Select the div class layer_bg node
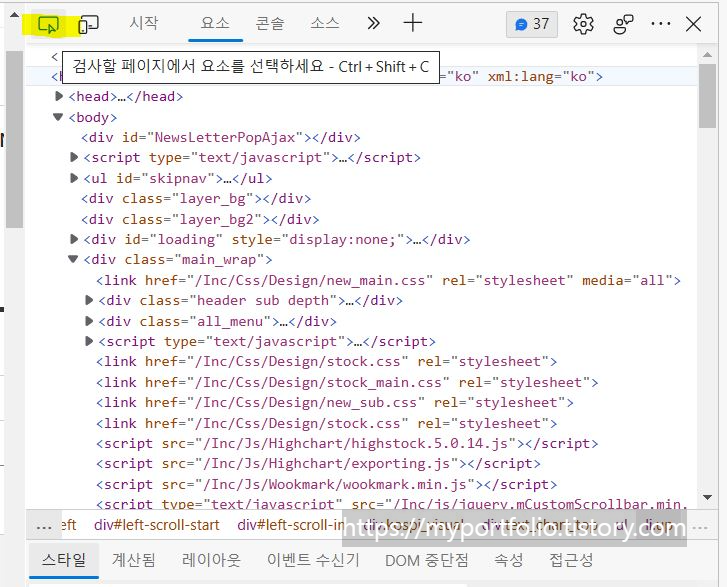 196,198
